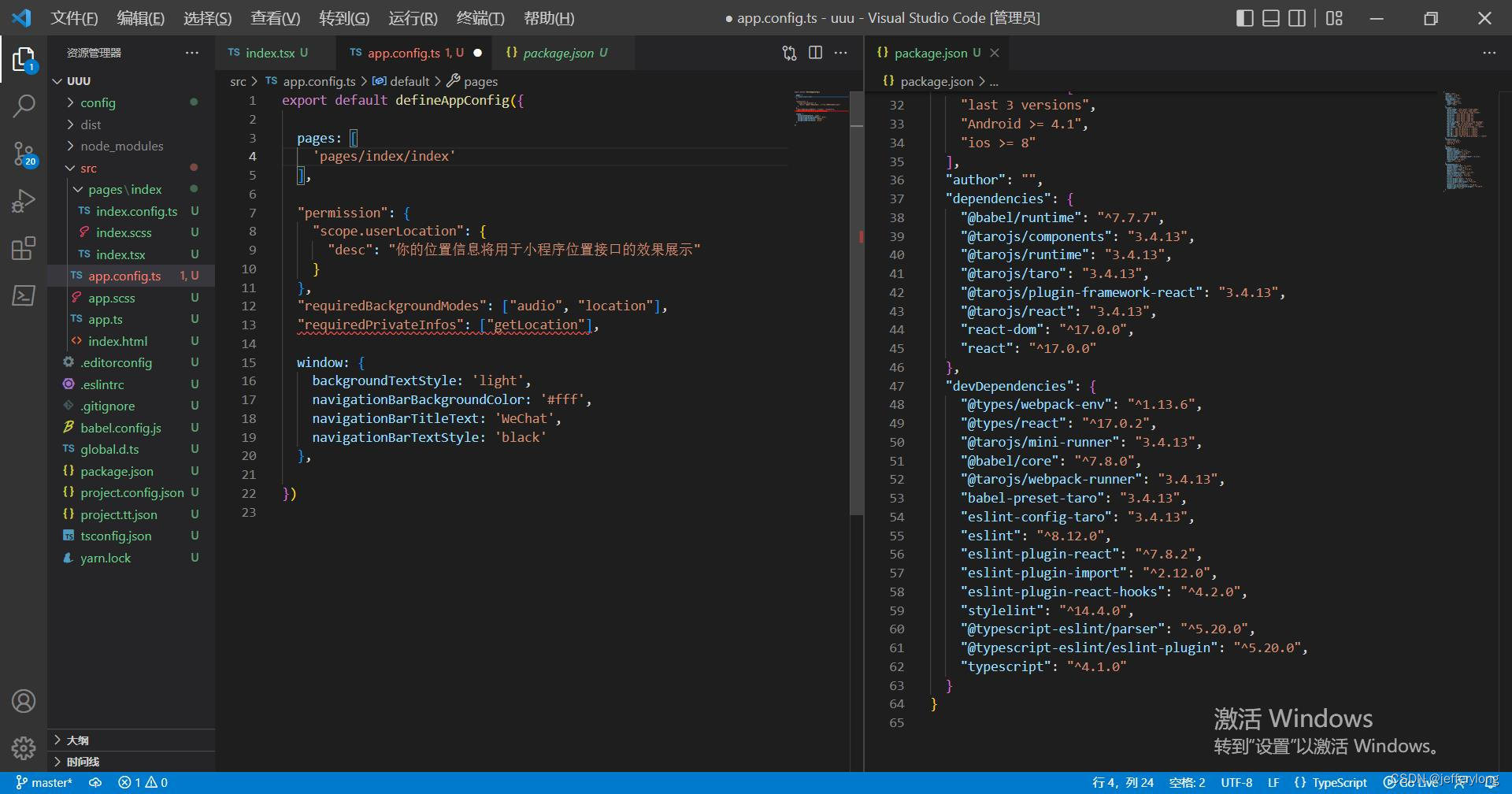The height and width of the screenshot is (794, 1512).
Task: Toggle secondary sidebar layout icon
Action: [x=1297, y=18]
